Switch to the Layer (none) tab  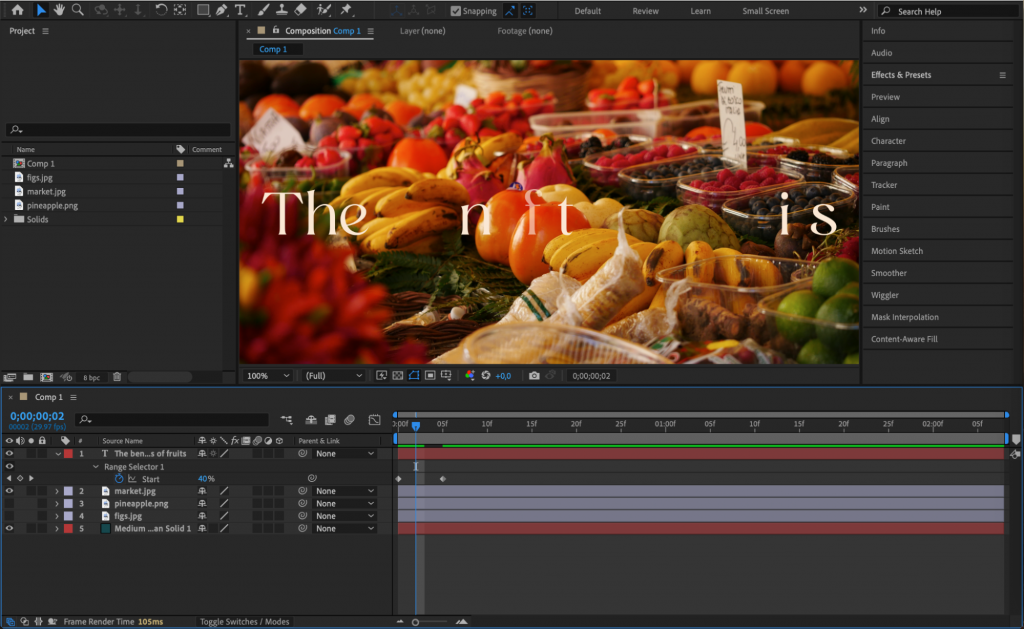pyautogui.click(x=425, y=31)
